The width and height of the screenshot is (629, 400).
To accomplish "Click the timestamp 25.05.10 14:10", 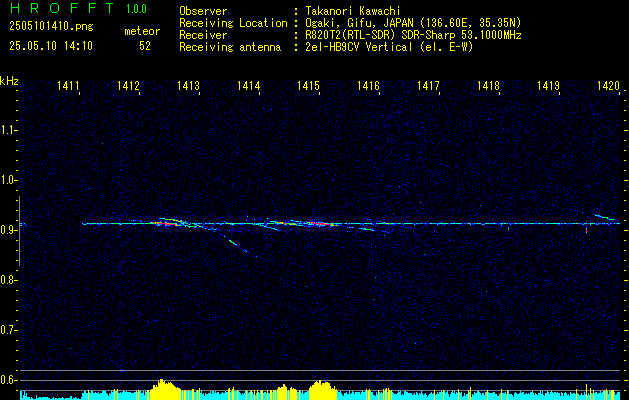I will tap(51, 46).
